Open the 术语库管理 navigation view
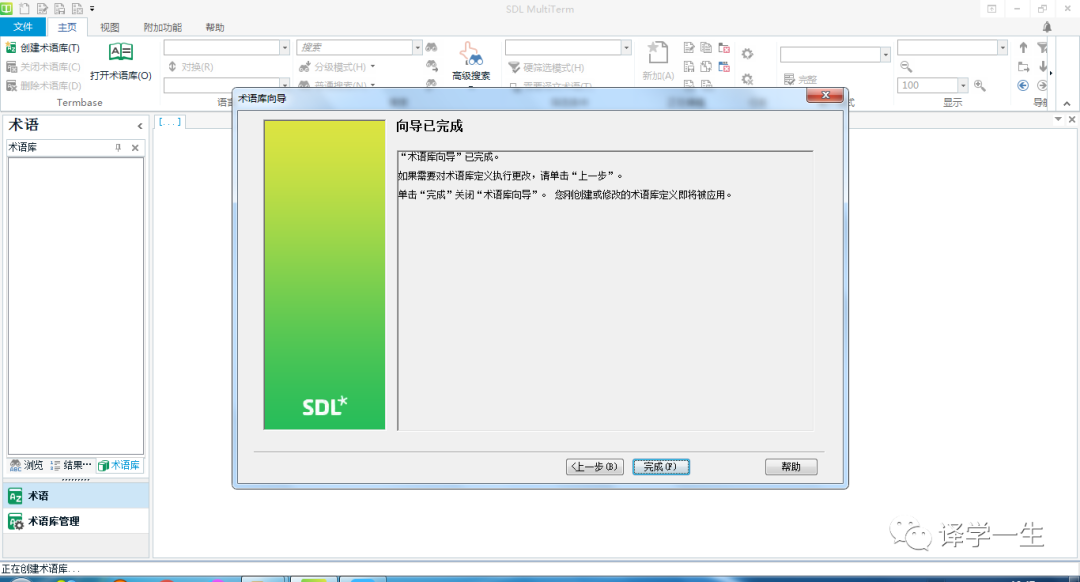 coord(75,521)
